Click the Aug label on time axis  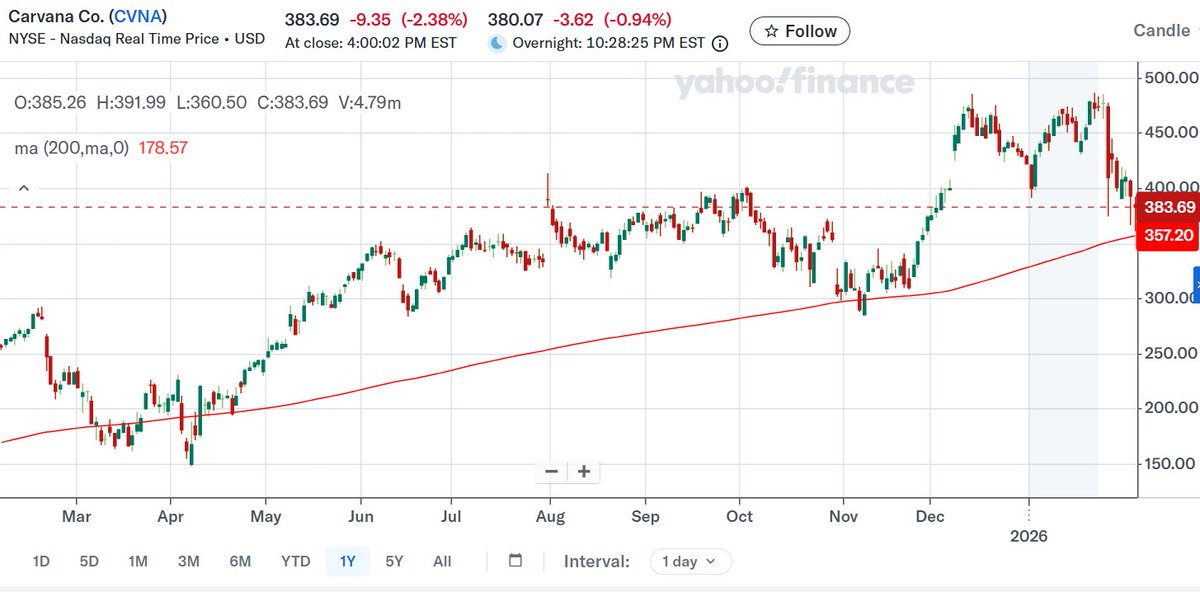550,517
